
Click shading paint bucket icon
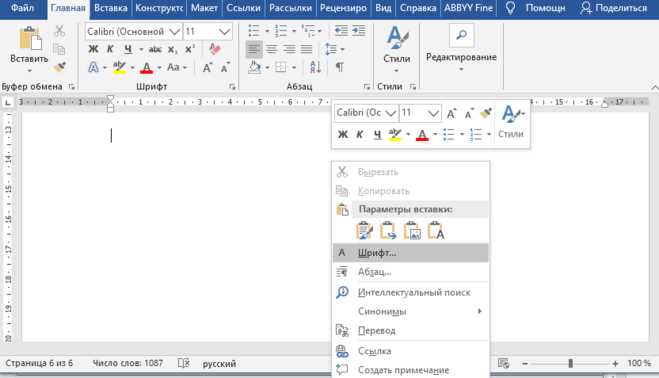[254, 67]
